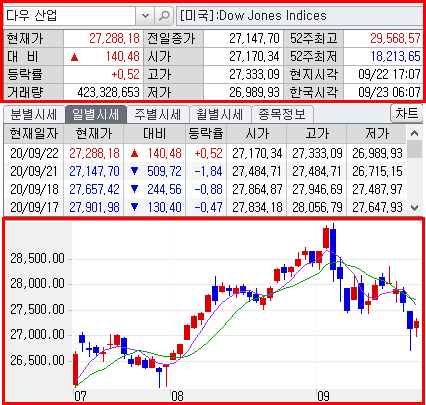Click the table scrollbar down arrow
The height and width of the screenshot is (405, 426).
coord(414,208)
